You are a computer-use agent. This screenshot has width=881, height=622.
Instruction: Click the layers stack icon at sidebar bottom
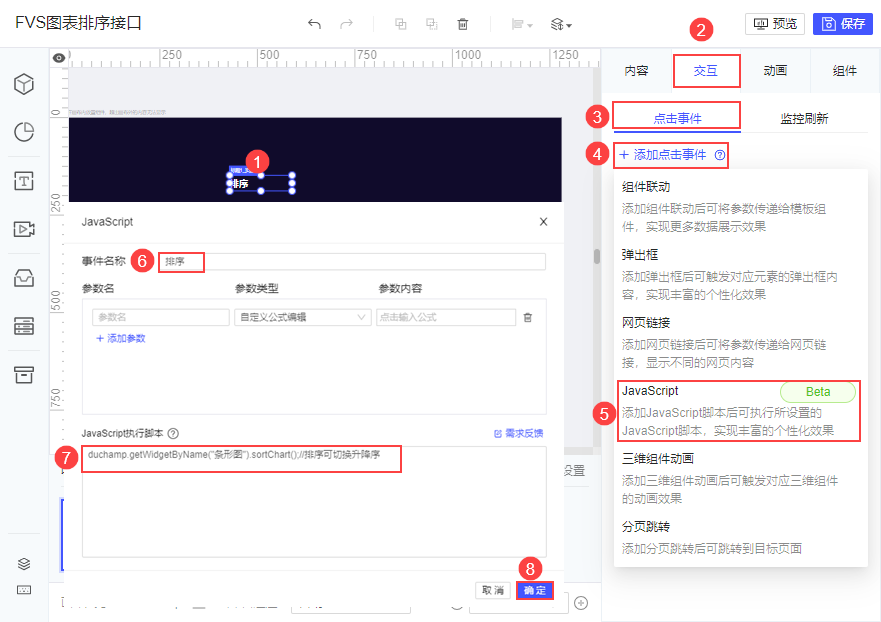click(x=24, y=564)
